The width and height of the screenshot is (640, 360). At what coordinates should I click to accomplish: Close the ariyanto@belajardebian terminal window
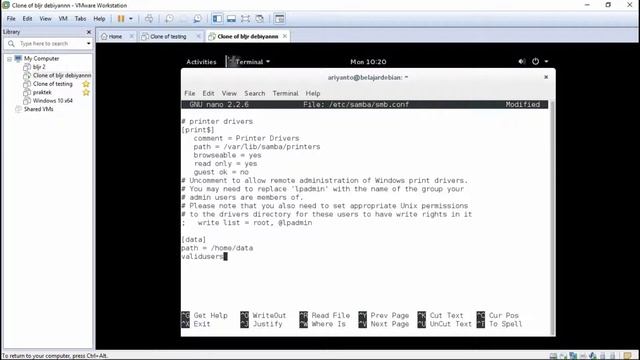click(546, 77)
